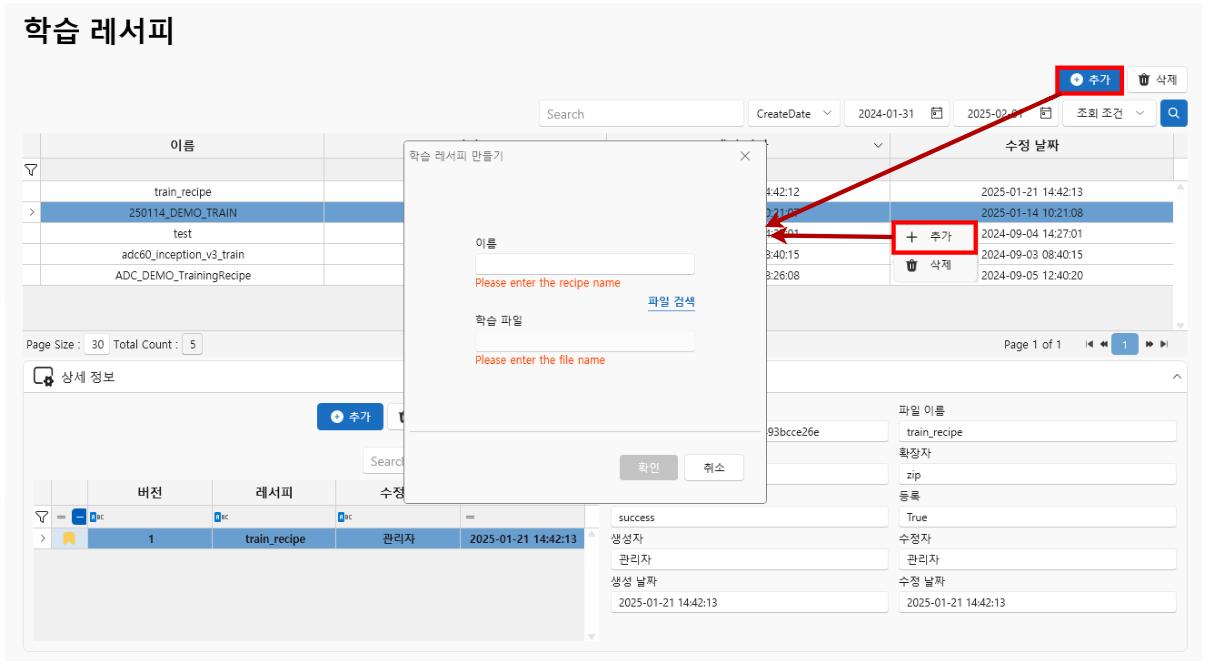
Task: Collapse the 상세 정보 panel chevron
Action: point(1176,376)
